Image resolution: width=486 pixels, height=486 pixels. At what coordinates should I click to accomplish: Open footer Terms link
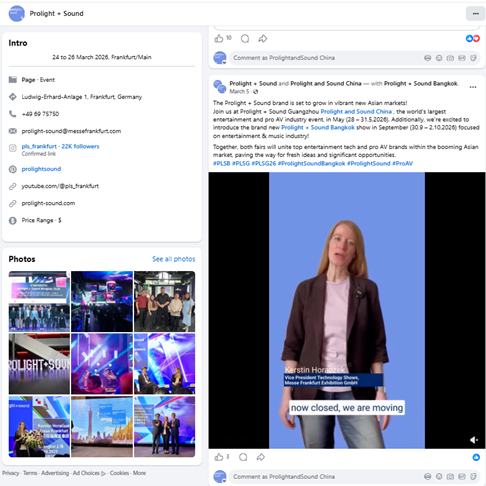tap(30, 473)
